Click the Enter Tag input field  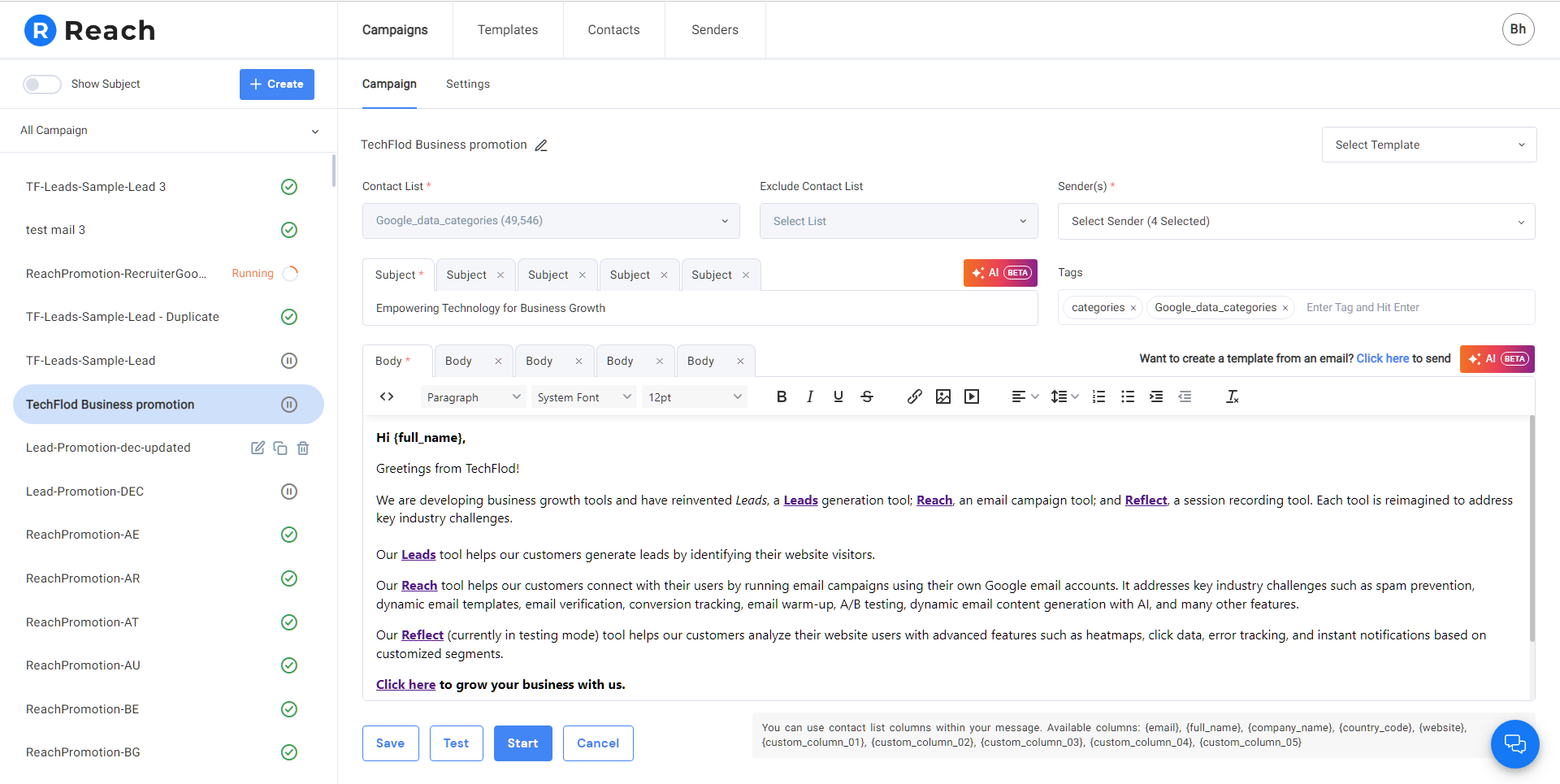pos(1414,307)
